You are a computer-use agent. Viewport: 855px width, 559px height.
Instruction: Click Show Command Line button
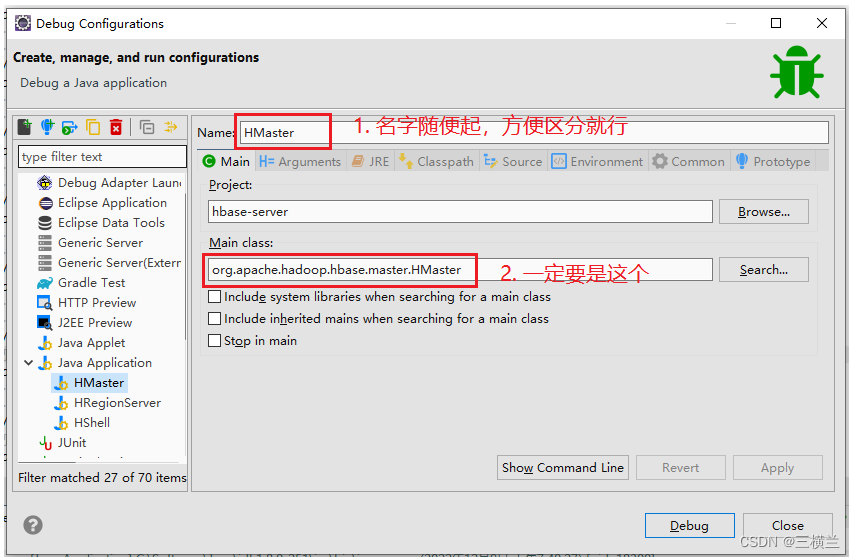[x=563, y=468]
